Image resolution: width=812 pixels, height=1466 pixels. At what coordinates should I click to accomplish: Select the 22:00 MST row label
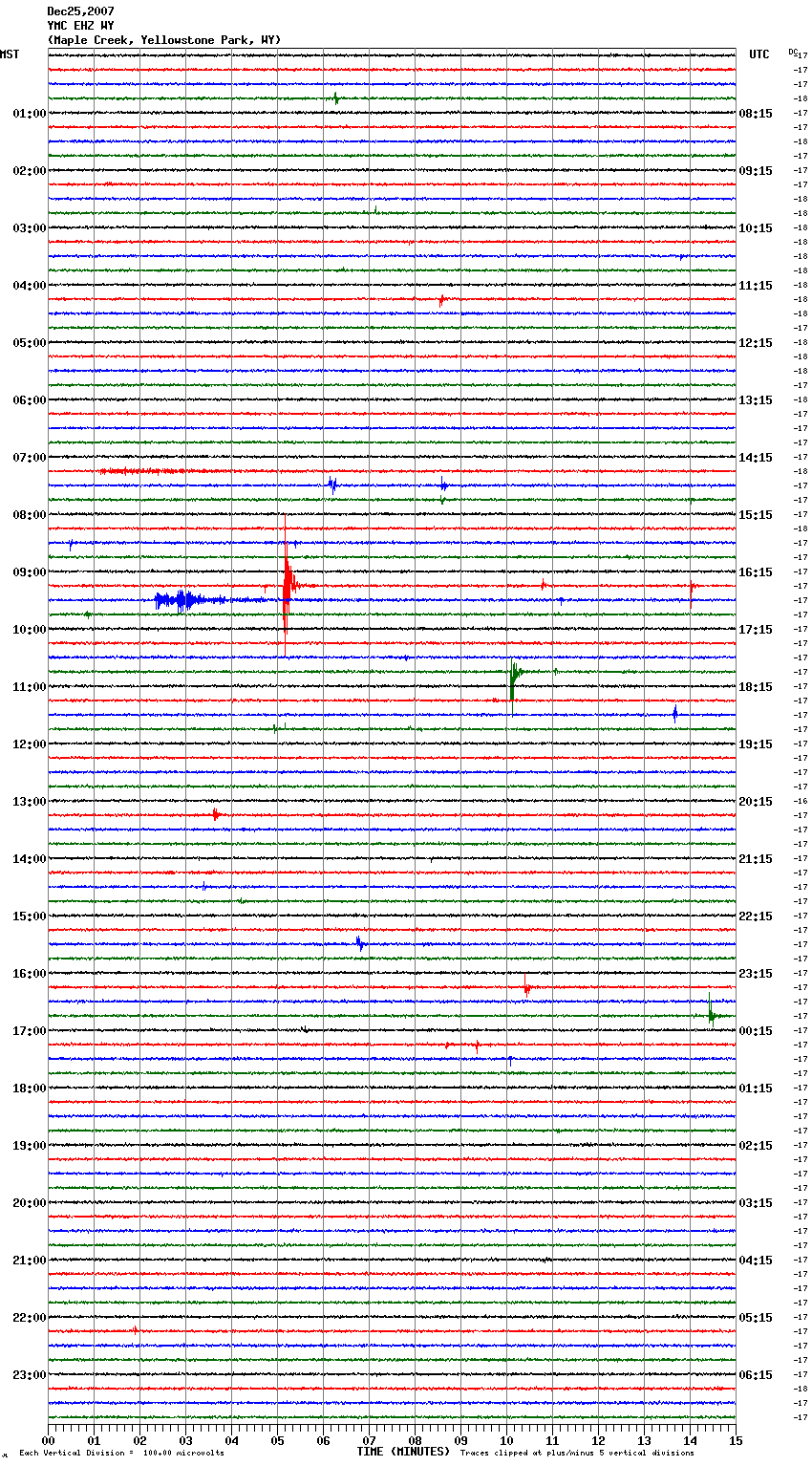click(x=30, y=1318)
